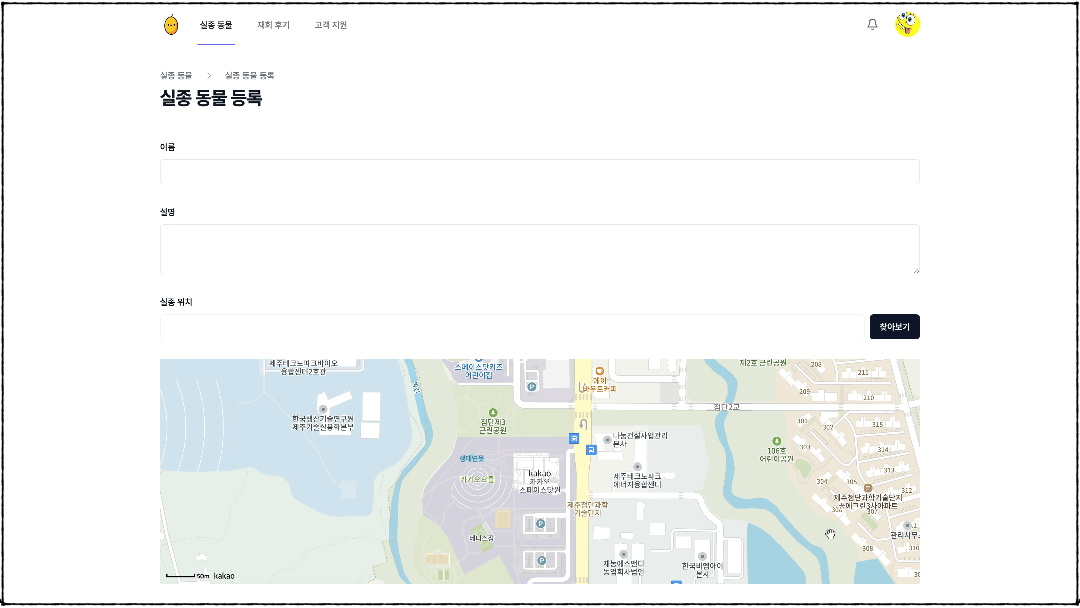Switch to the 재회 후기 tab

(x=273, y=25)
